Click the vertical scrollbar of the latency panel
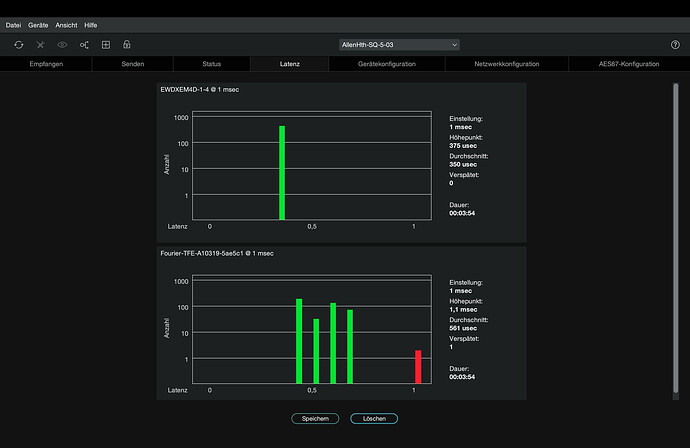The width and height of the screenshot is (690, 448). [x=675, y=238]
